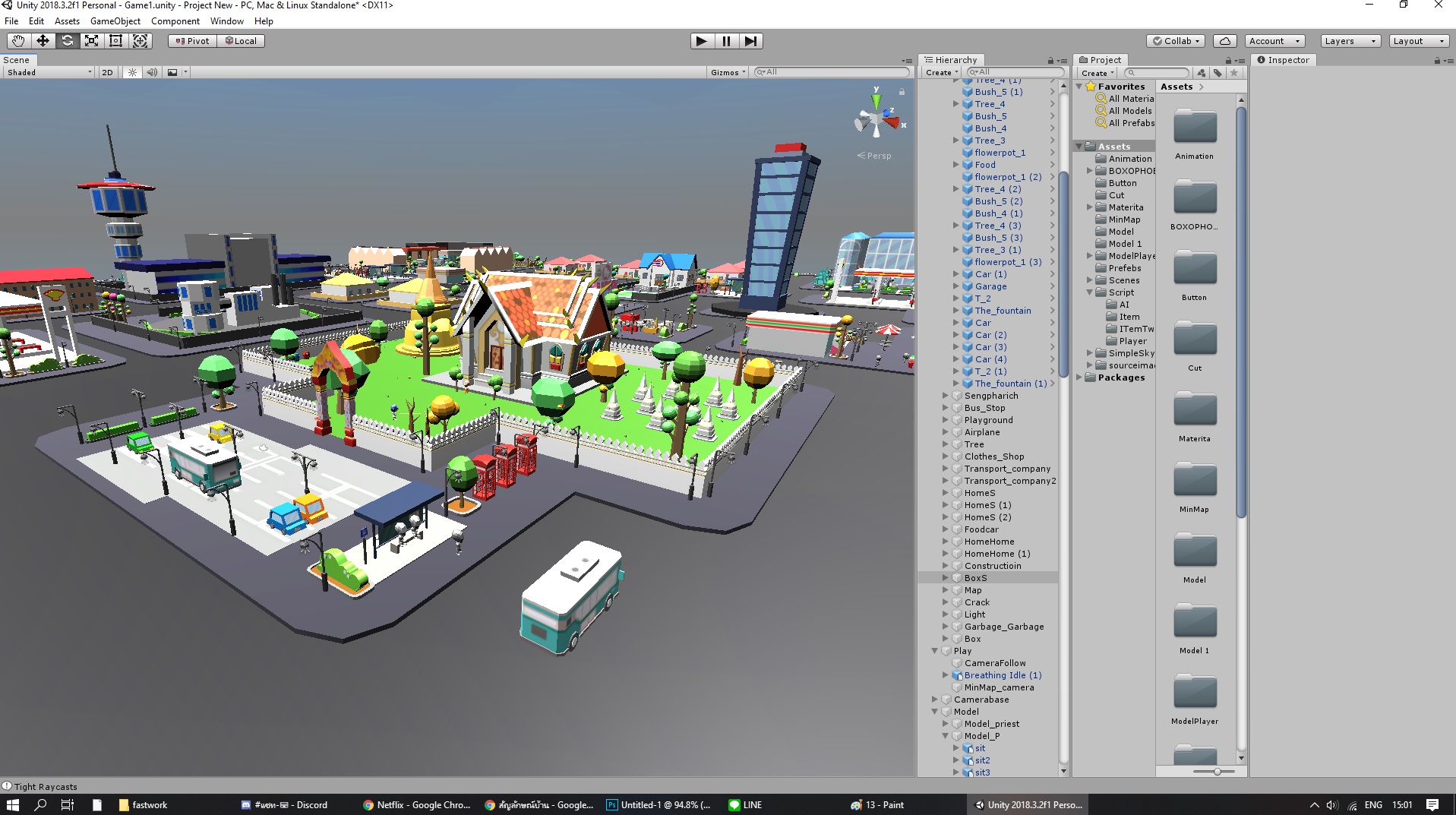The image size is (1456, 815).
Task: Open Project Create dropdown
Action: [x=1098, y=73]
